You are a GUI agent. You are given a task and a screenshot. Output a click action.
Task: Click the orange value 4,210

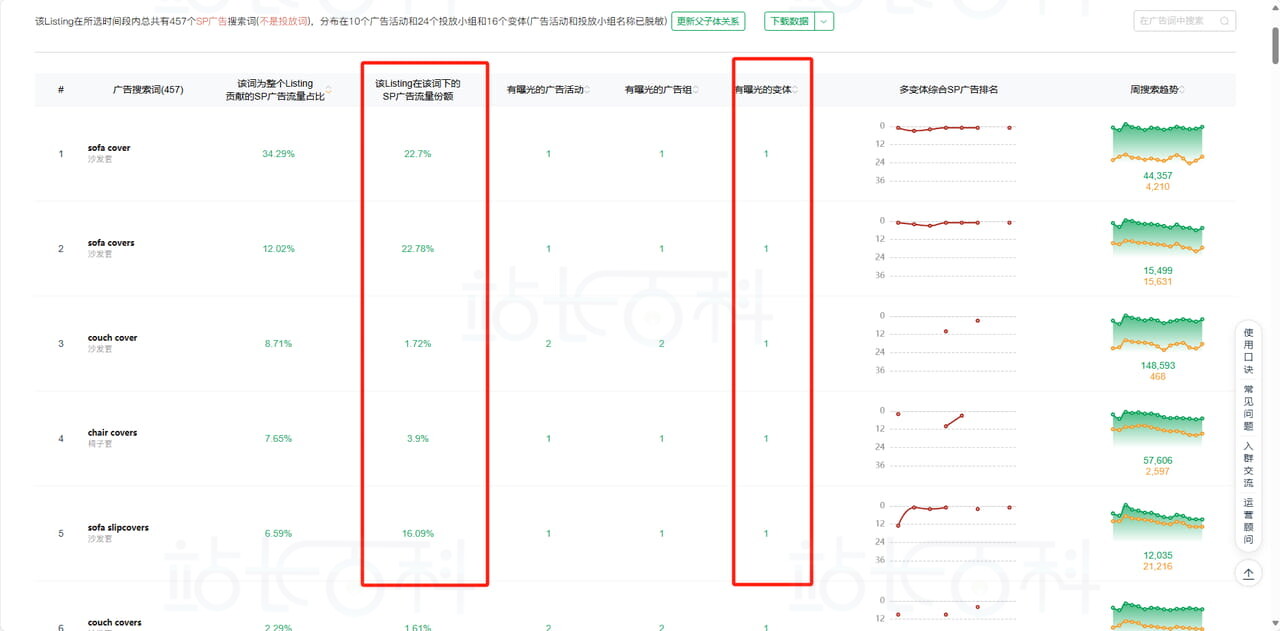1157,187
